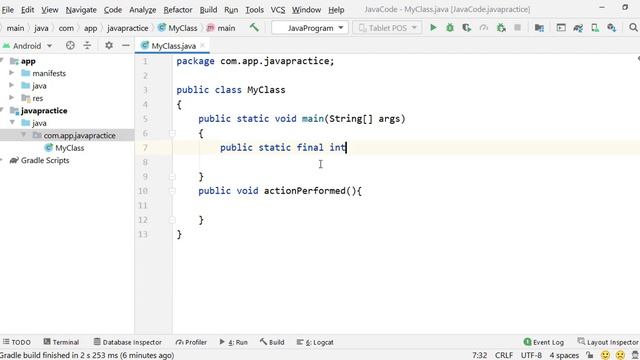Click the Select Opened File target icon
Image resolution: width=640 pixels, height=360 pixels.
tap(70, 45)
